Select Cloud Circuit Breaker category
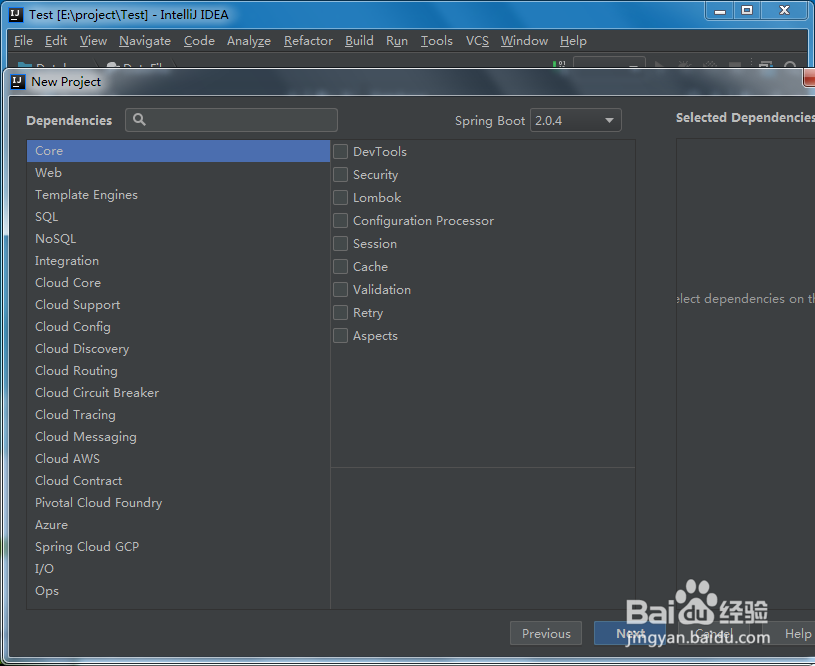 (178, 393)
